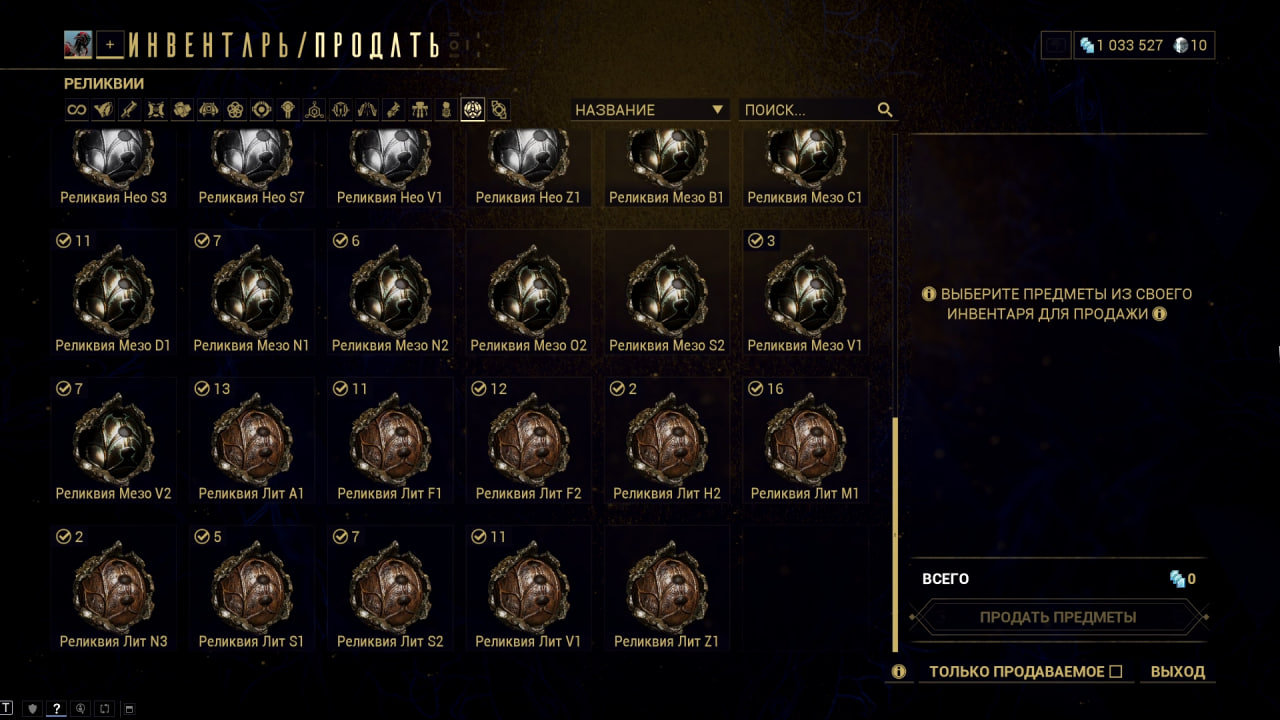
Task: Select the infinity all-items filter icon
Action: [x=76, y=110]
